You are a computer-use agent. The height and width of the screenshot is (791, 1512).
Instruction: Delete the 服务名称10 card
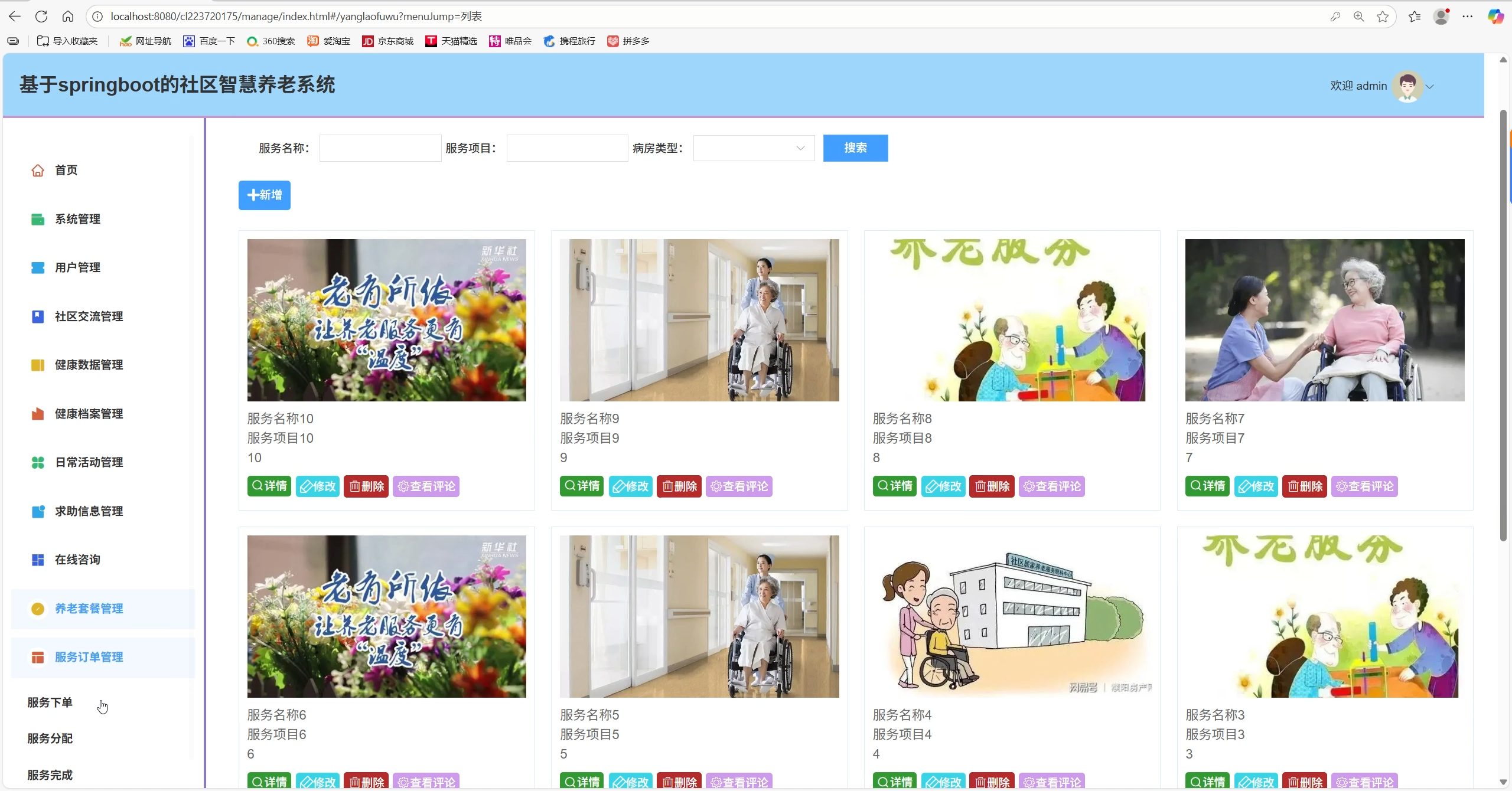coord(366,486)
